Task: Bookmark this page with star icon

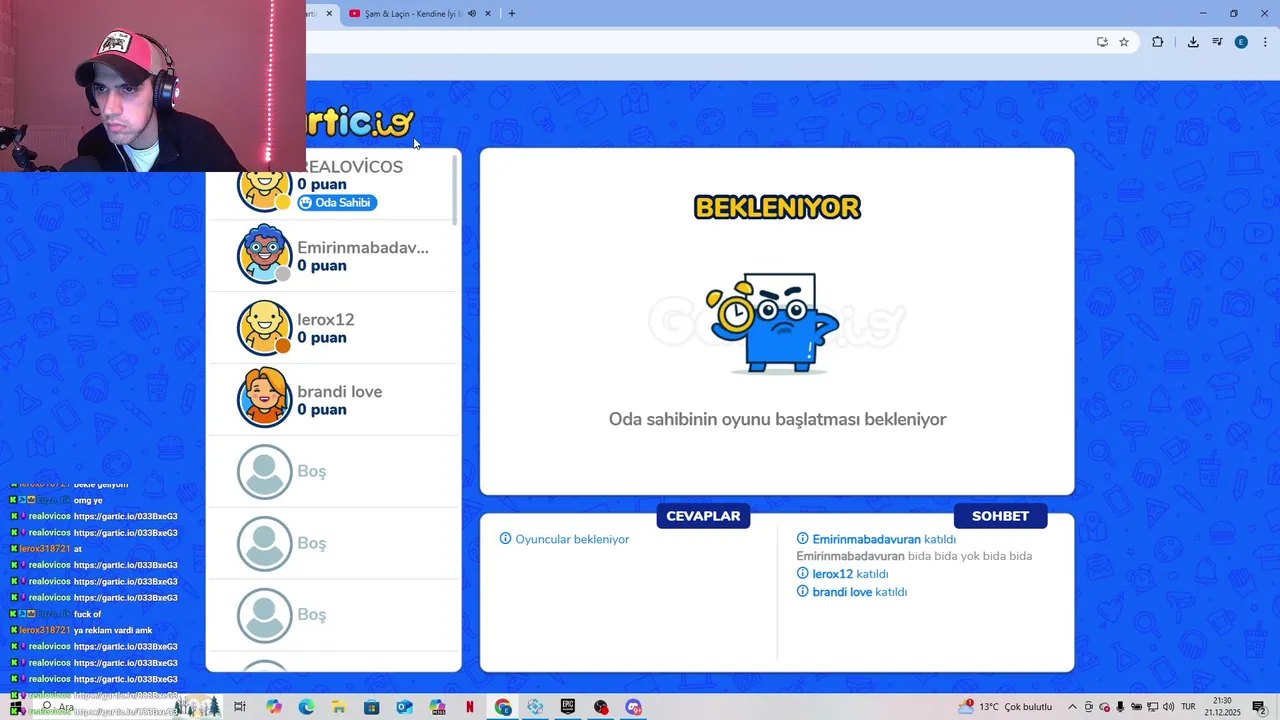Action: [x=1124, y=42]
